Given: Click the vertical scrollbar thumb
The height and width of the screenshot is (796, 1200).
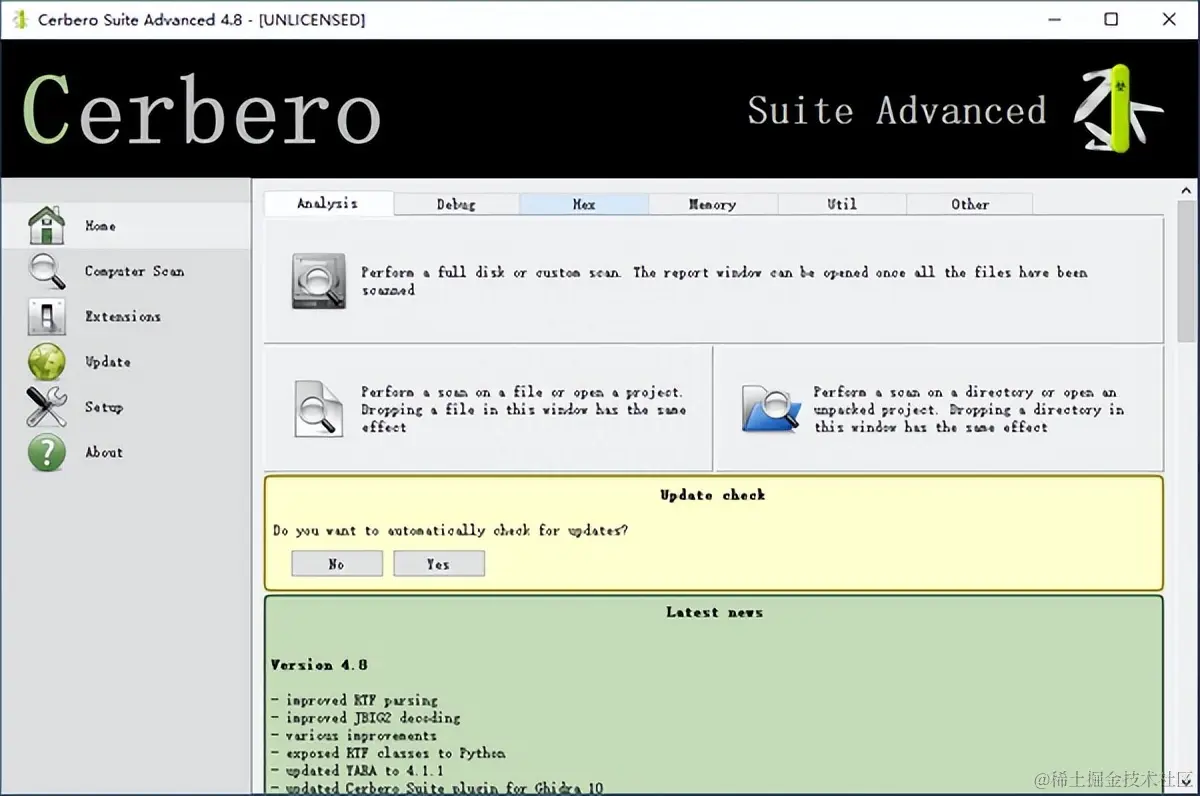Looking at the screenshot, I should pyautogui.click(x=1188, y=270).
